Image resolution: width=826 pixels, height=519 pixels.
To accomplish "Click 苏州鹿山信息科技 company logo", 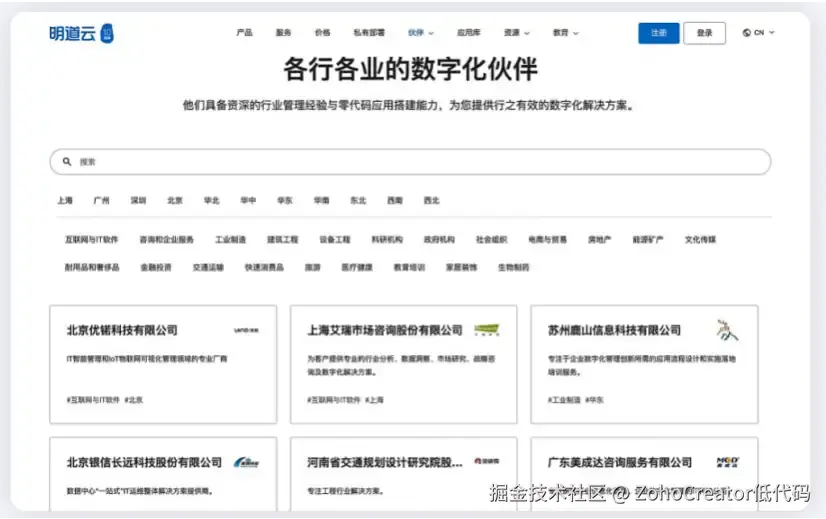I will [x=727, y=330].
